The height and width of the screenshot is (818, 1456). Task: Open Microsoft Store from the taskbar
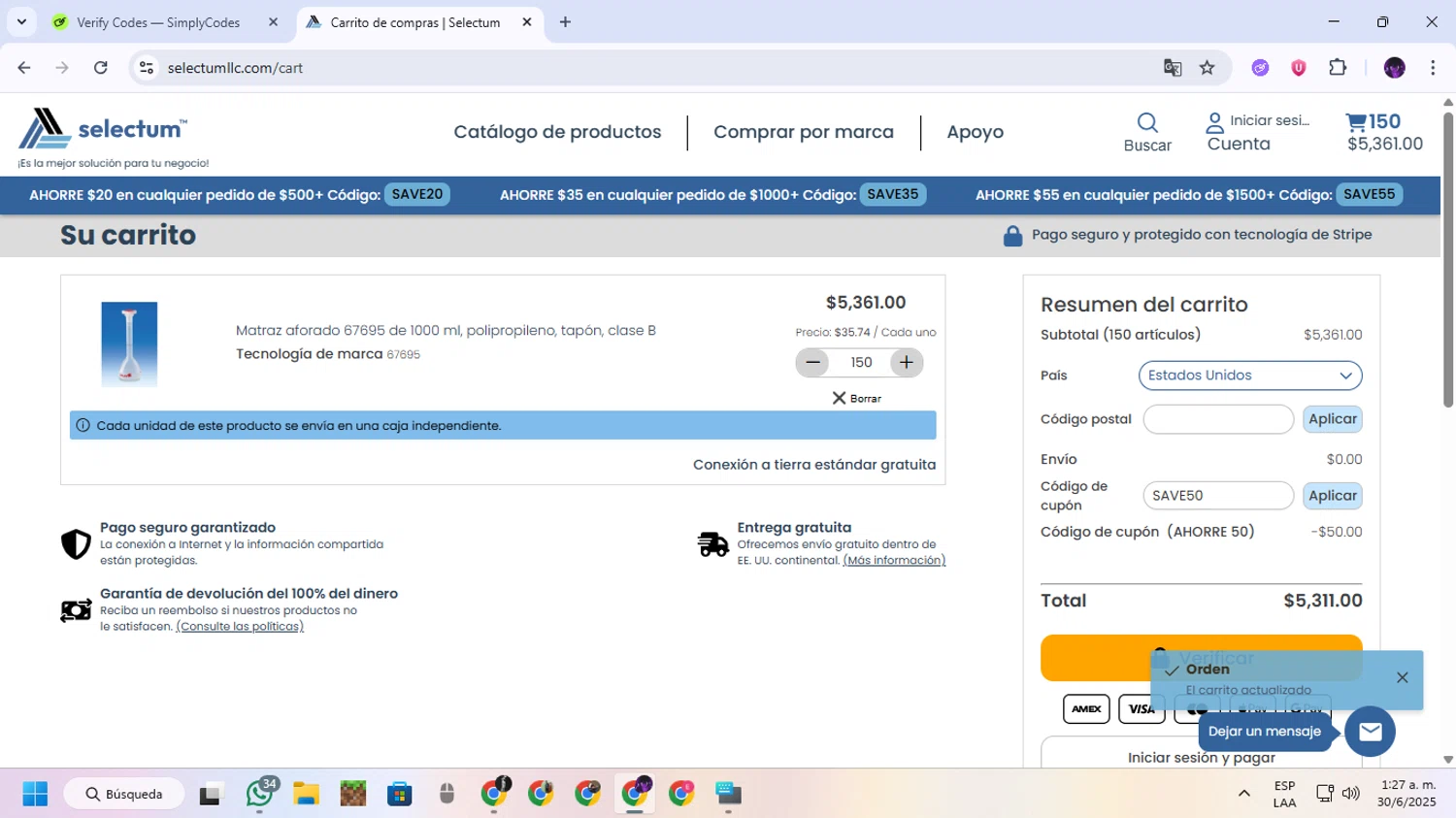click(399, 794)
